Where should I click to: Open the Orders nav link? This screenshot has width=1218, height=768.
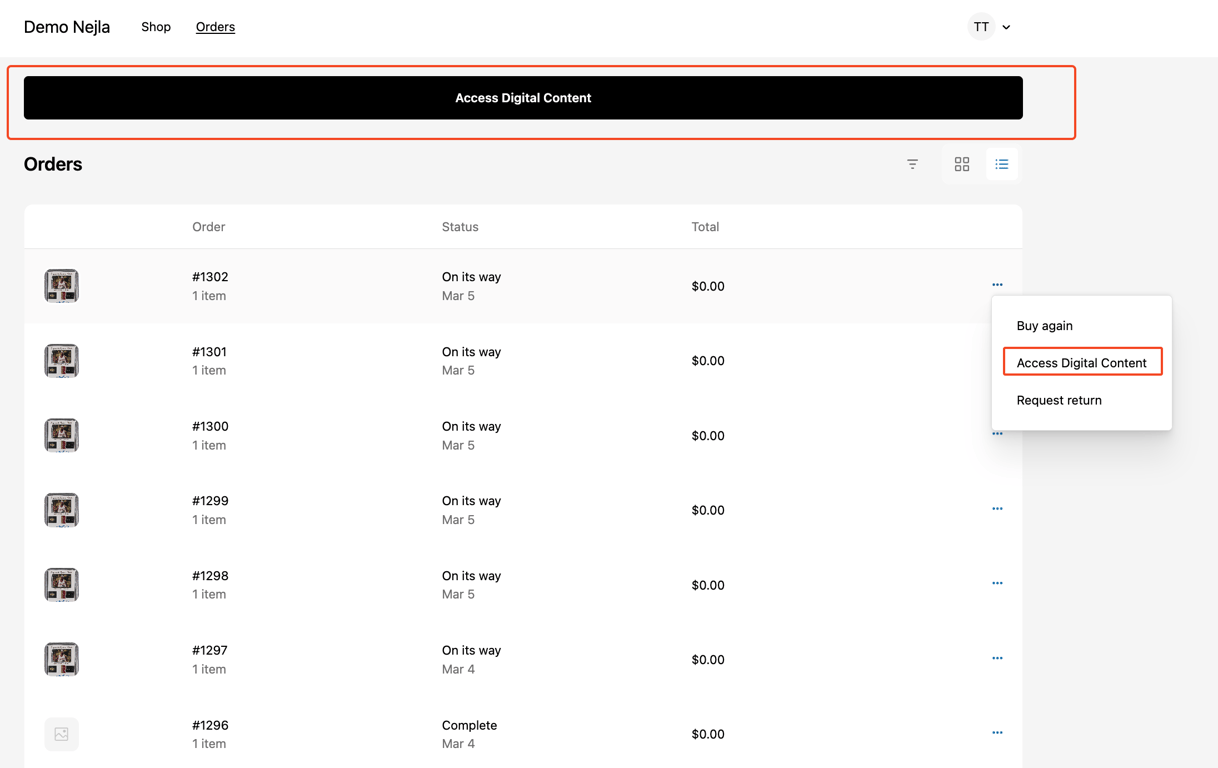[215, 27]
